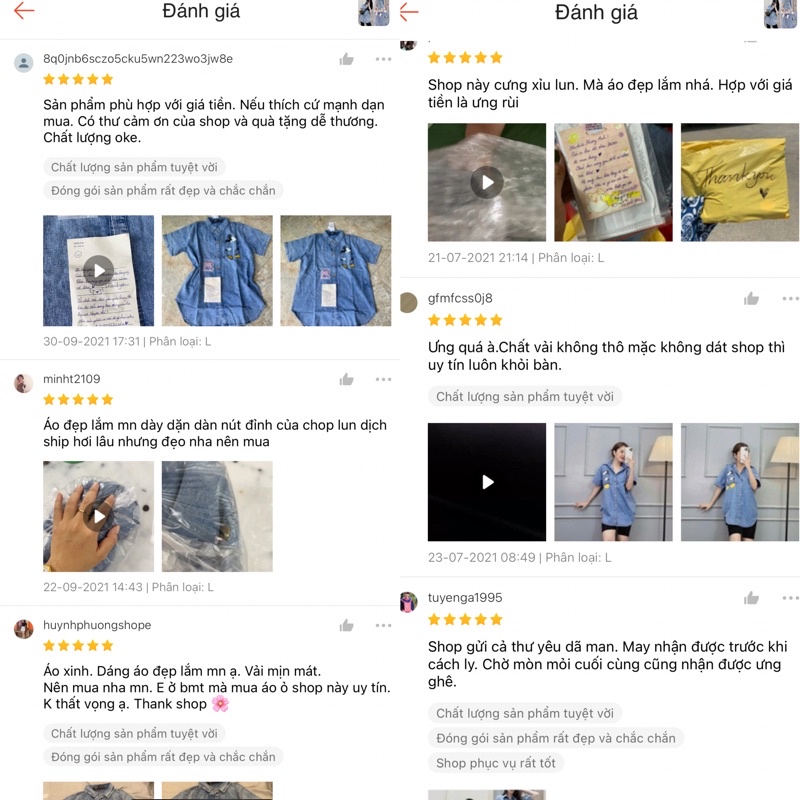This screenshot has width=800, height=800.
Task: Tap the back arrow in left panel
Action: tap(23, 11)
